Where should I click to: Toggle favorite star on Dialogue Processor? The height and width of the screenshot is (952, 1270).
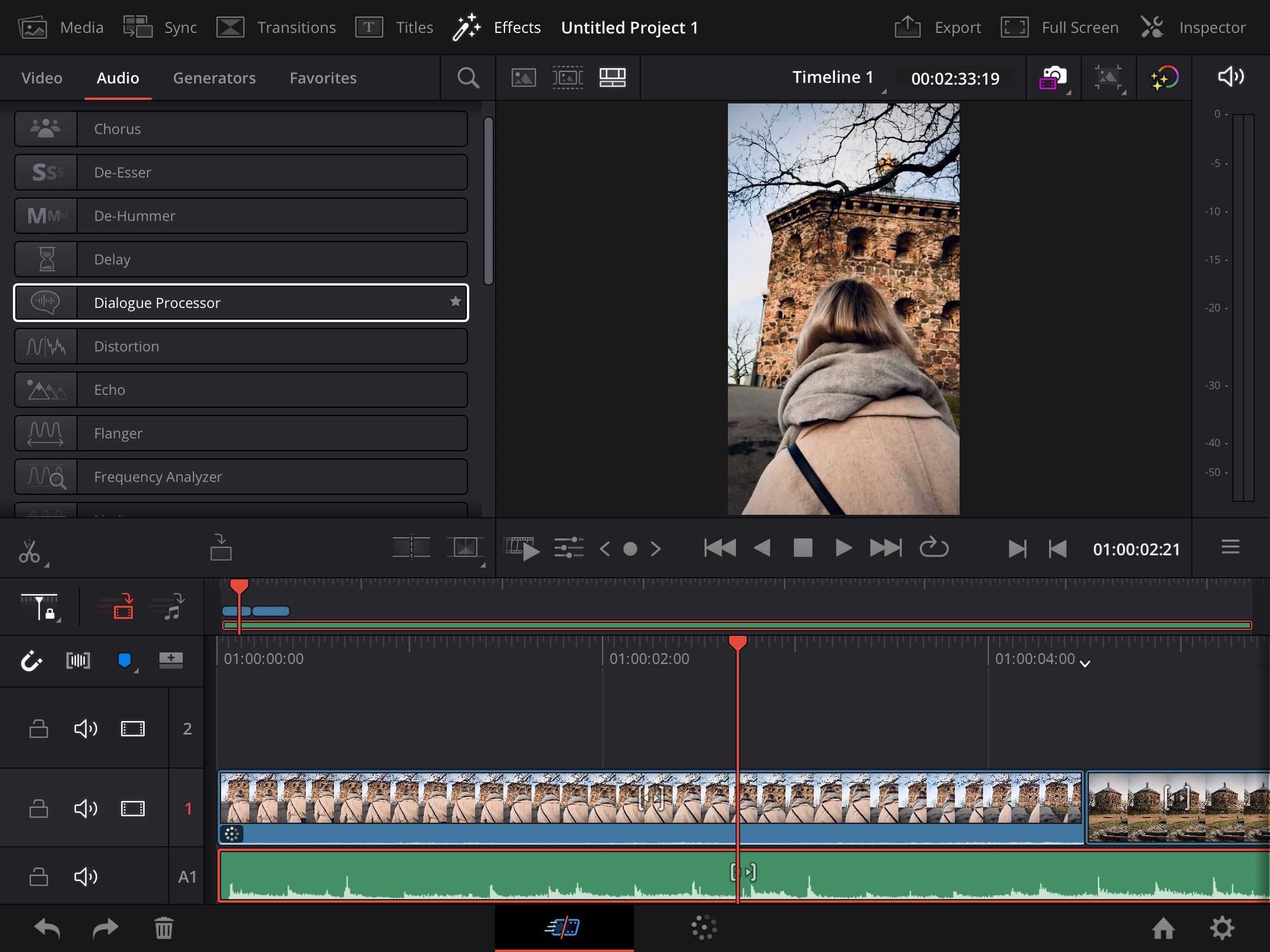[x=455, y=301]
